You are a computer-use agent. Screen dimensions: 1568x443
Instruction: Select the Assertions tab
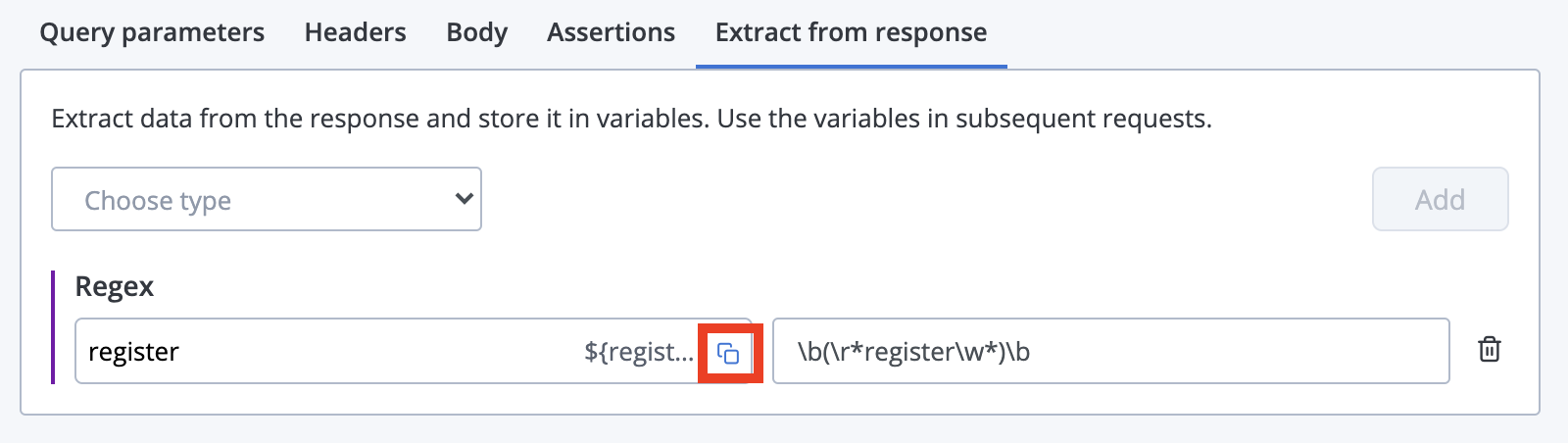click(x=611, y=32)
